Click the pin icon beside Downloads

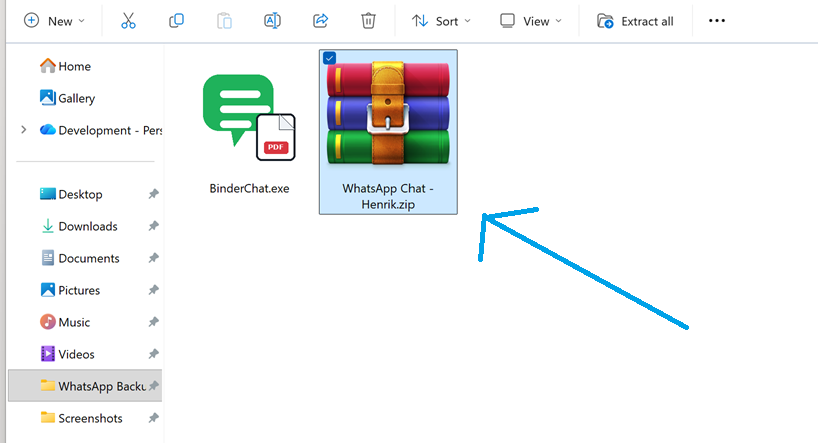[x=153, y=226]
